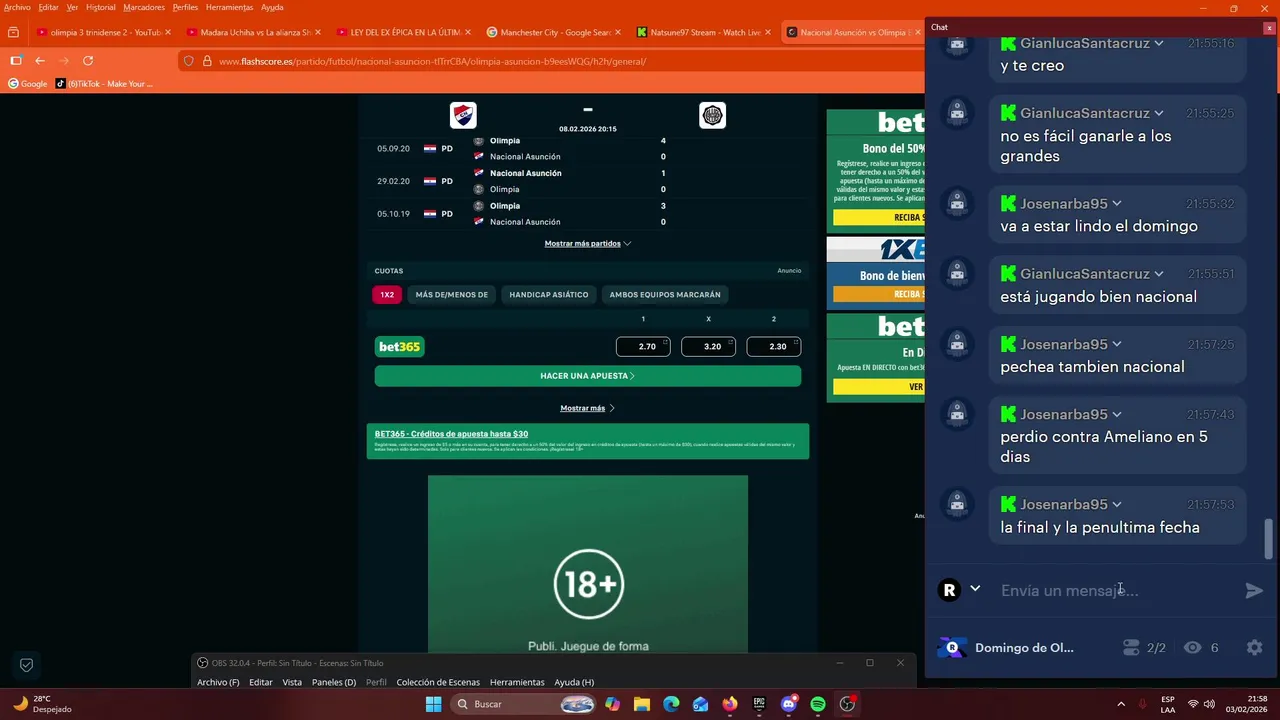
Task: Switch to the Madara Uchiha vs La alianza tab
Action: point(252,32)
